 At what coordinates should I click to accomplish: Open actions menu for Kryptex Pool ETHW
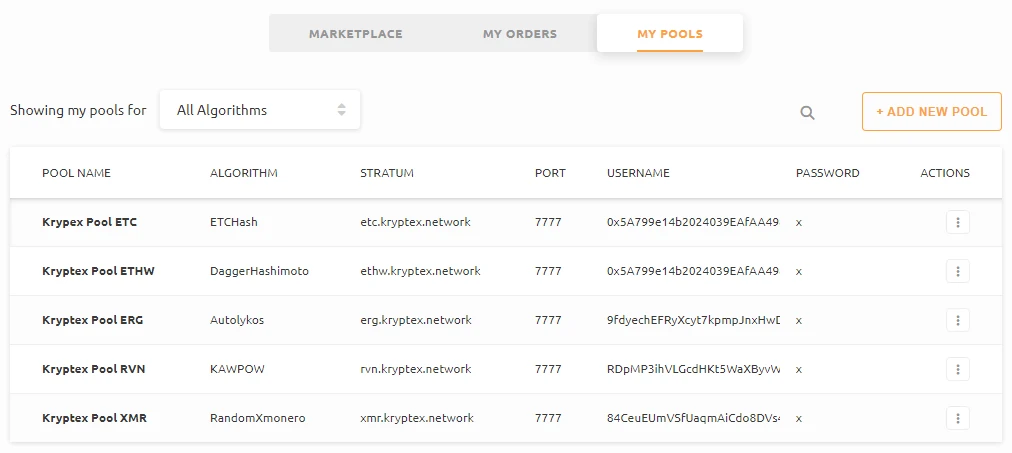(957, 271)
